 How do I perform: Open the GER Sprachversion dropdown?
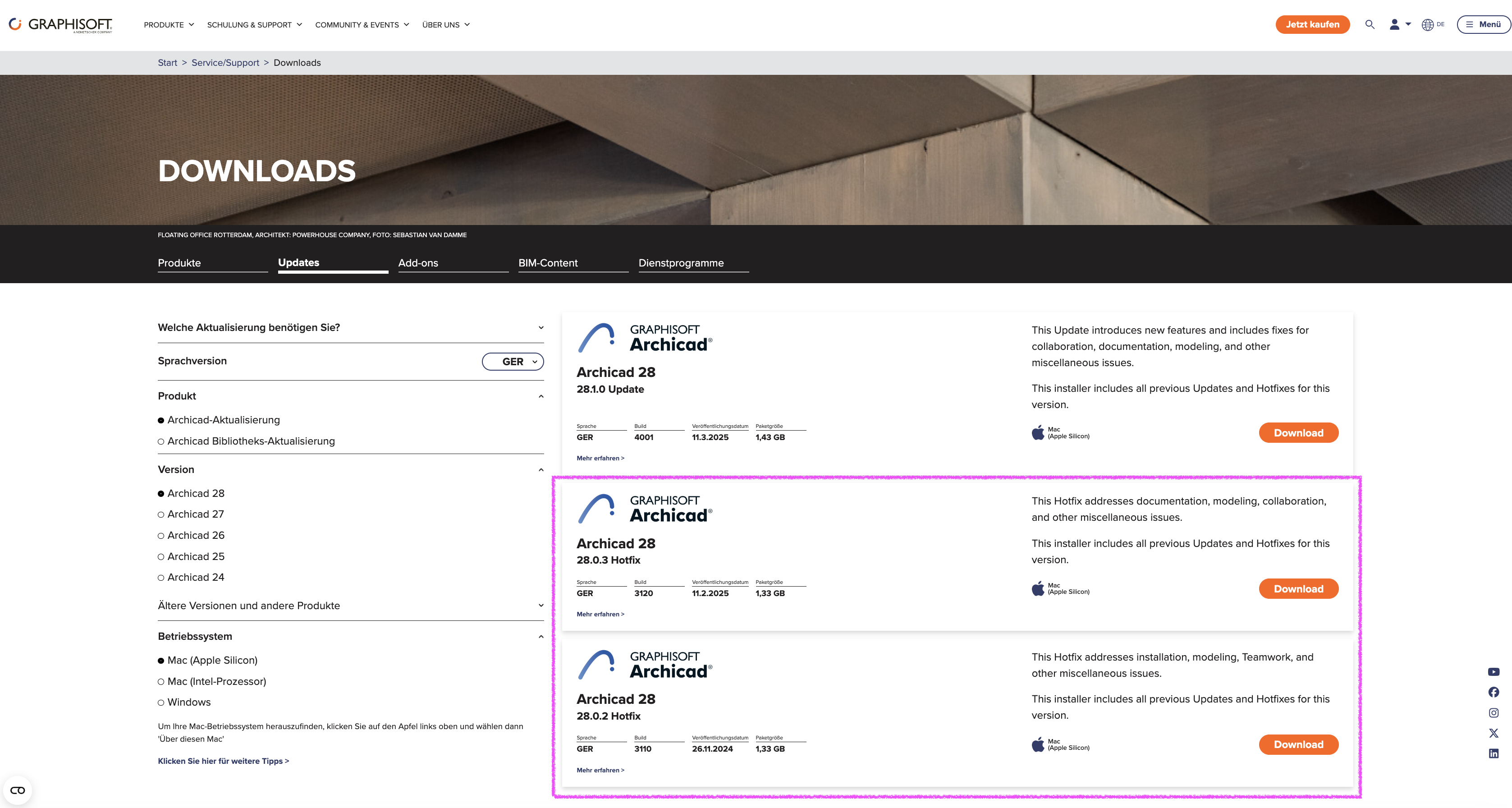click(x=513, y=362)
